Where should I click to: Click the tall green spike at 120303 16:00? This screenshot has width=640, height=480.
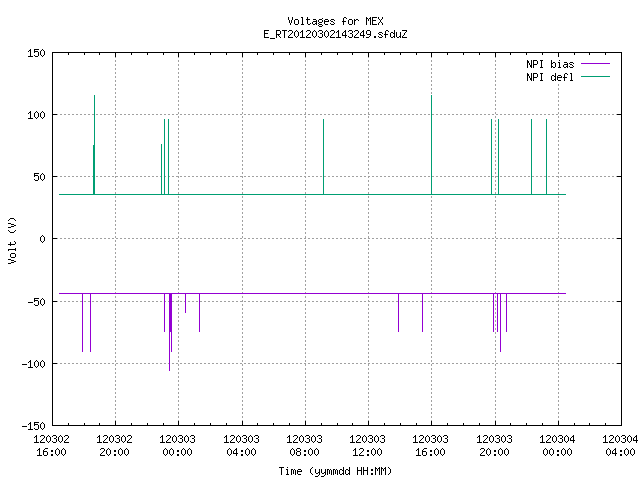(431, 145)
